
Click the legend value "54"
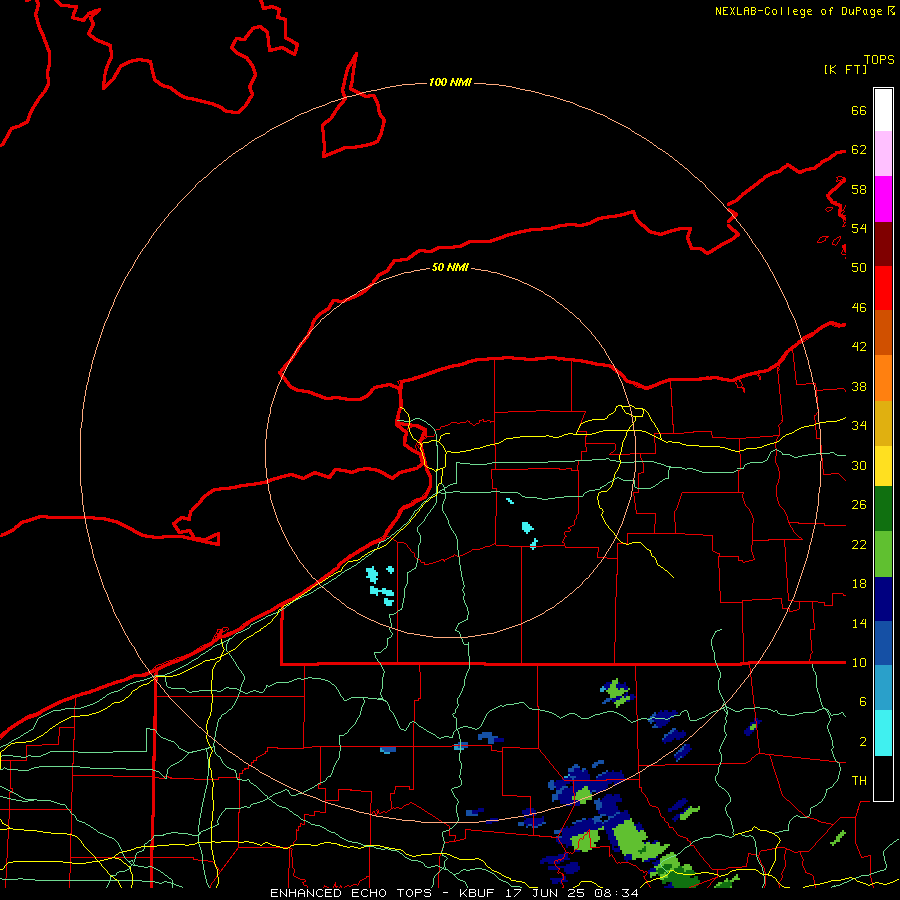[x=859, y=228]
